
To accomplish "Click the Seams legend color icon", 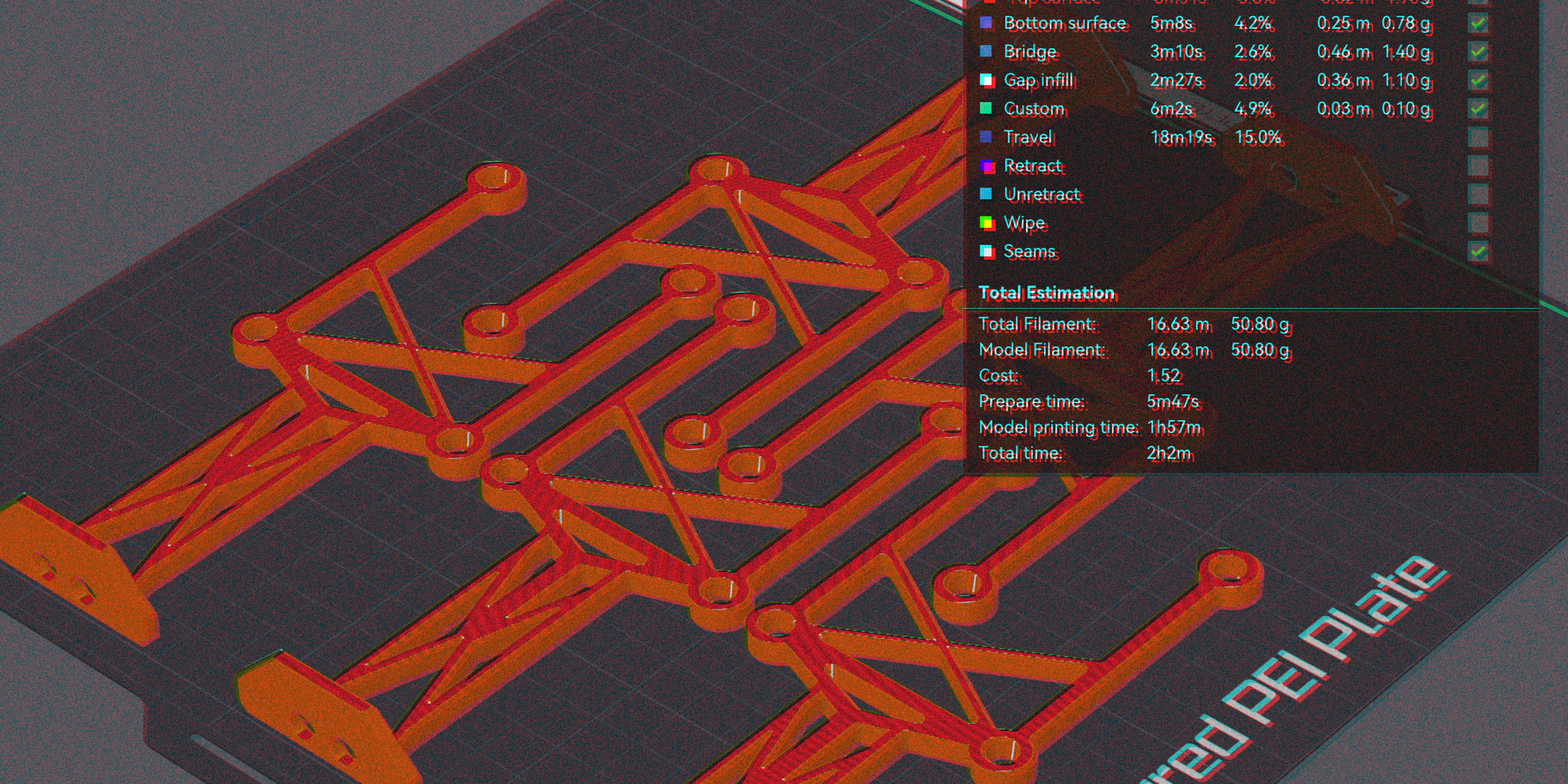I will pos(986,251).
